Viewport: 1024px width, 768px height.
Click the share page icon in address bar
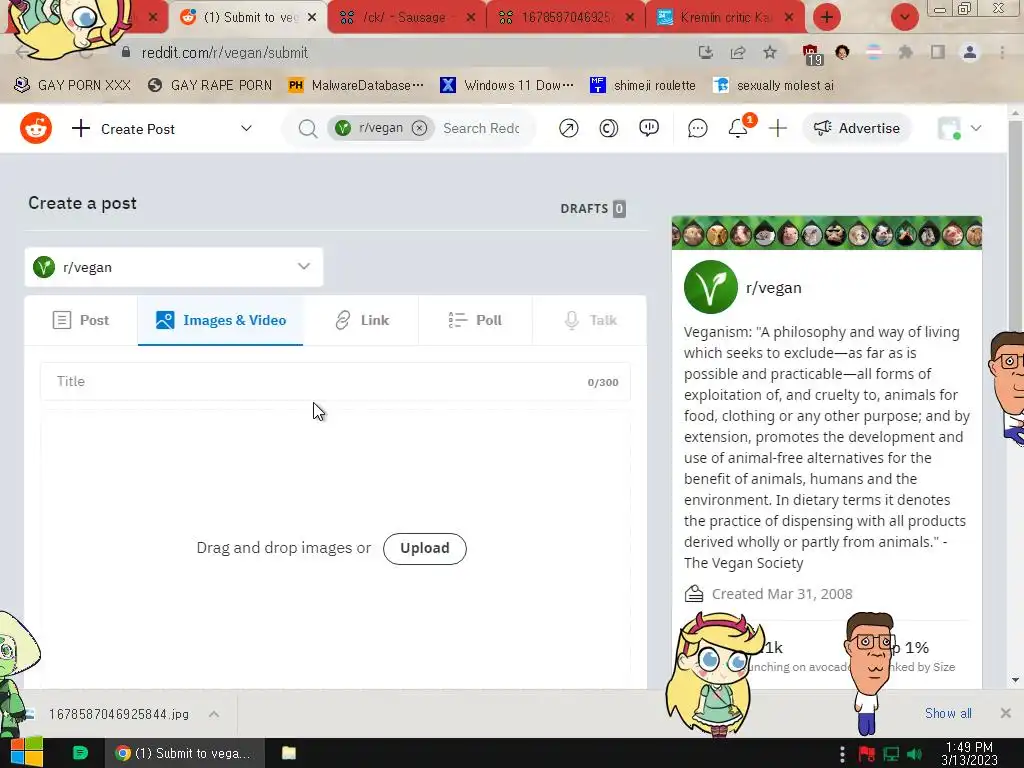(738, 53)
